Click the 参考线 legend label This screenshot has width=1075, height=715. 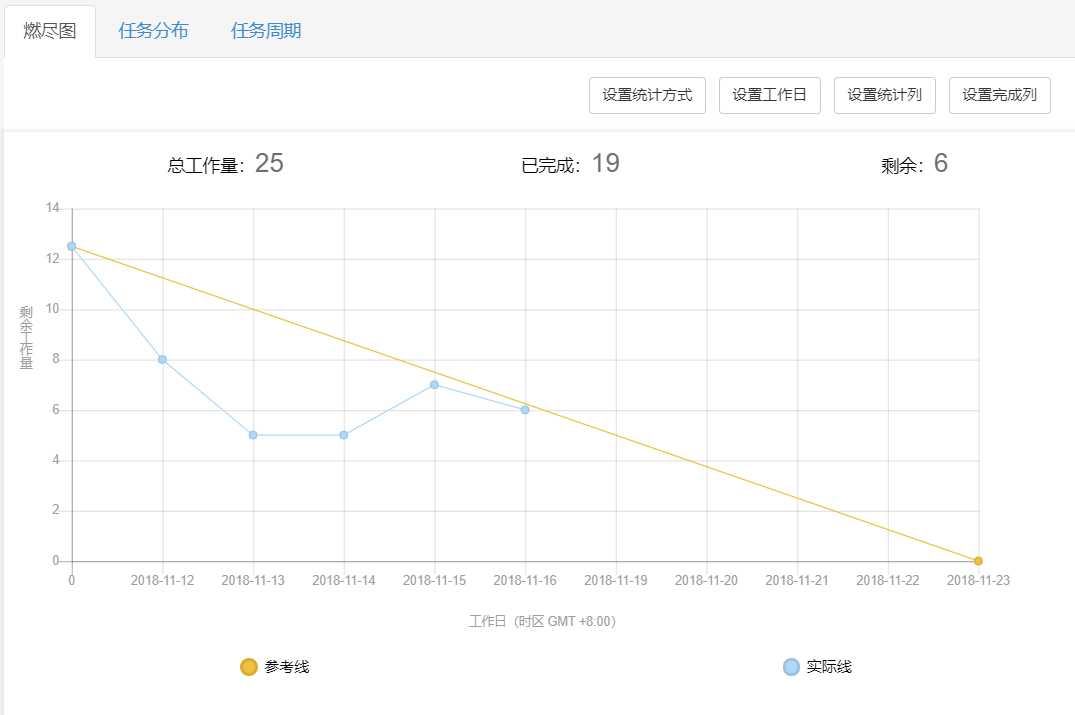pyautogui.click(x=287, y=666)
